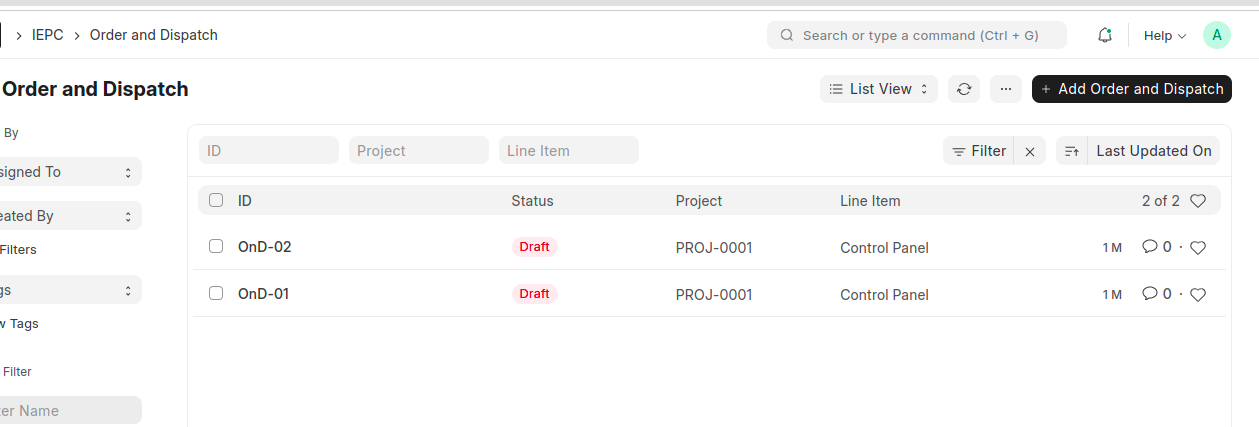
Task: Click Add Order and Dispatch button
Action: pyautogui.click(x=1131, y=89)
